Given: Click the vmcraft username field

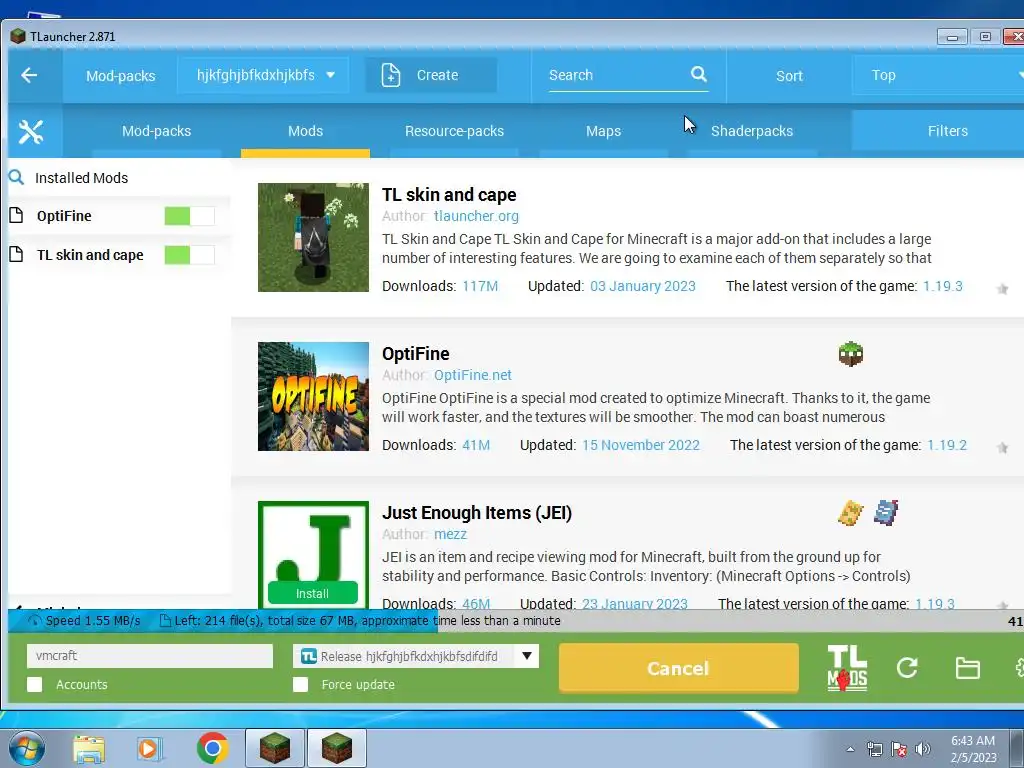Looking at the screenshot, I should [x=150, y=656].
